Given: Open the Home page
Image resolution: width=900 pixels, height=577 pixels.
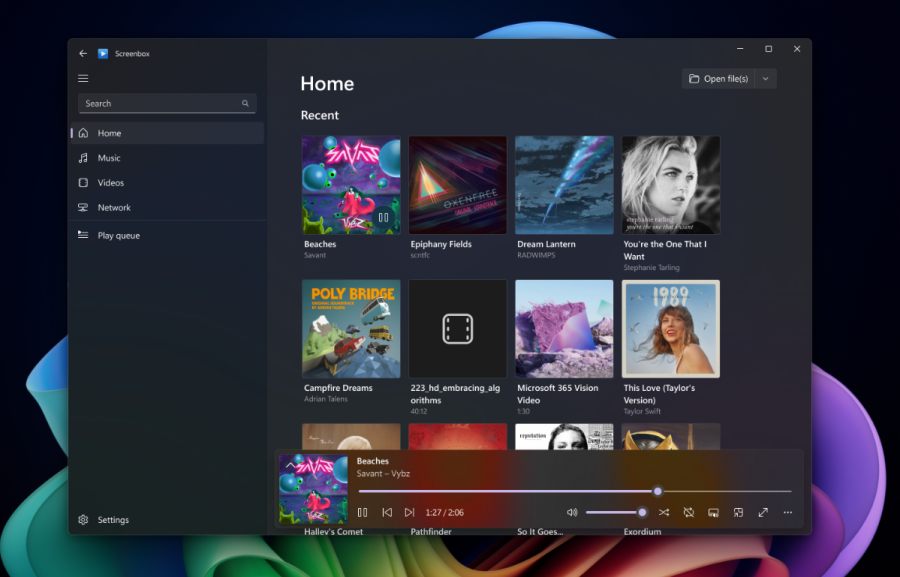Looking at the screenshot, I should (168, 133).
